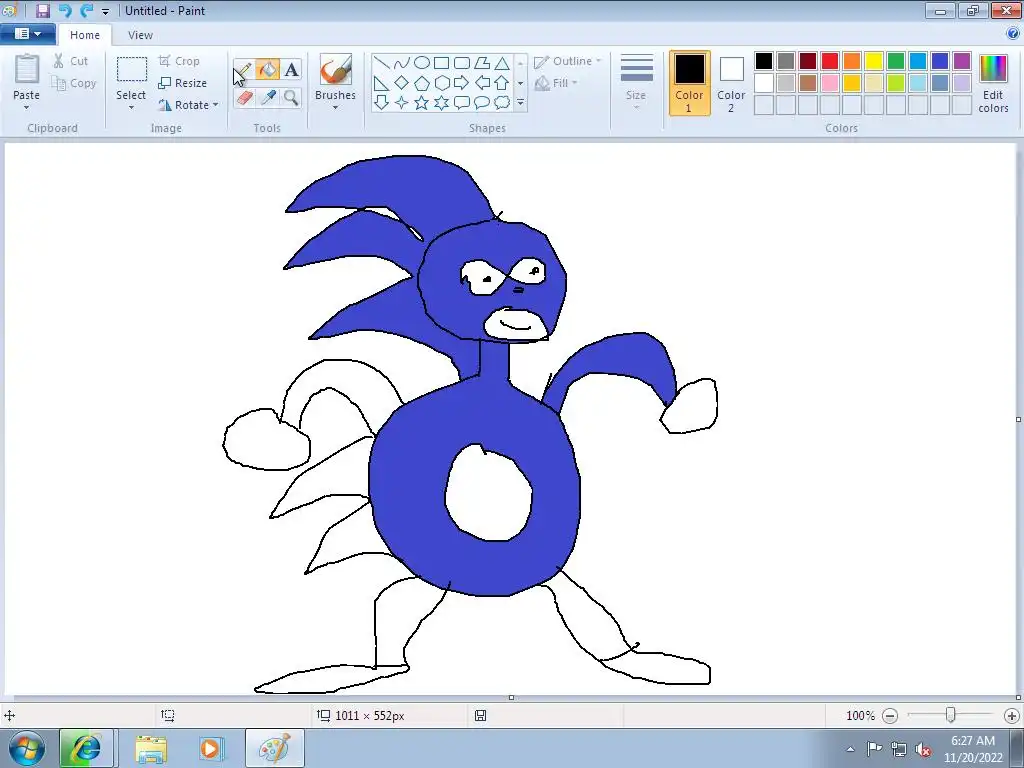The height and width of the screenshot is (768, 1024).
Task: Open the Resize dialog
Action: click(183, 83)
